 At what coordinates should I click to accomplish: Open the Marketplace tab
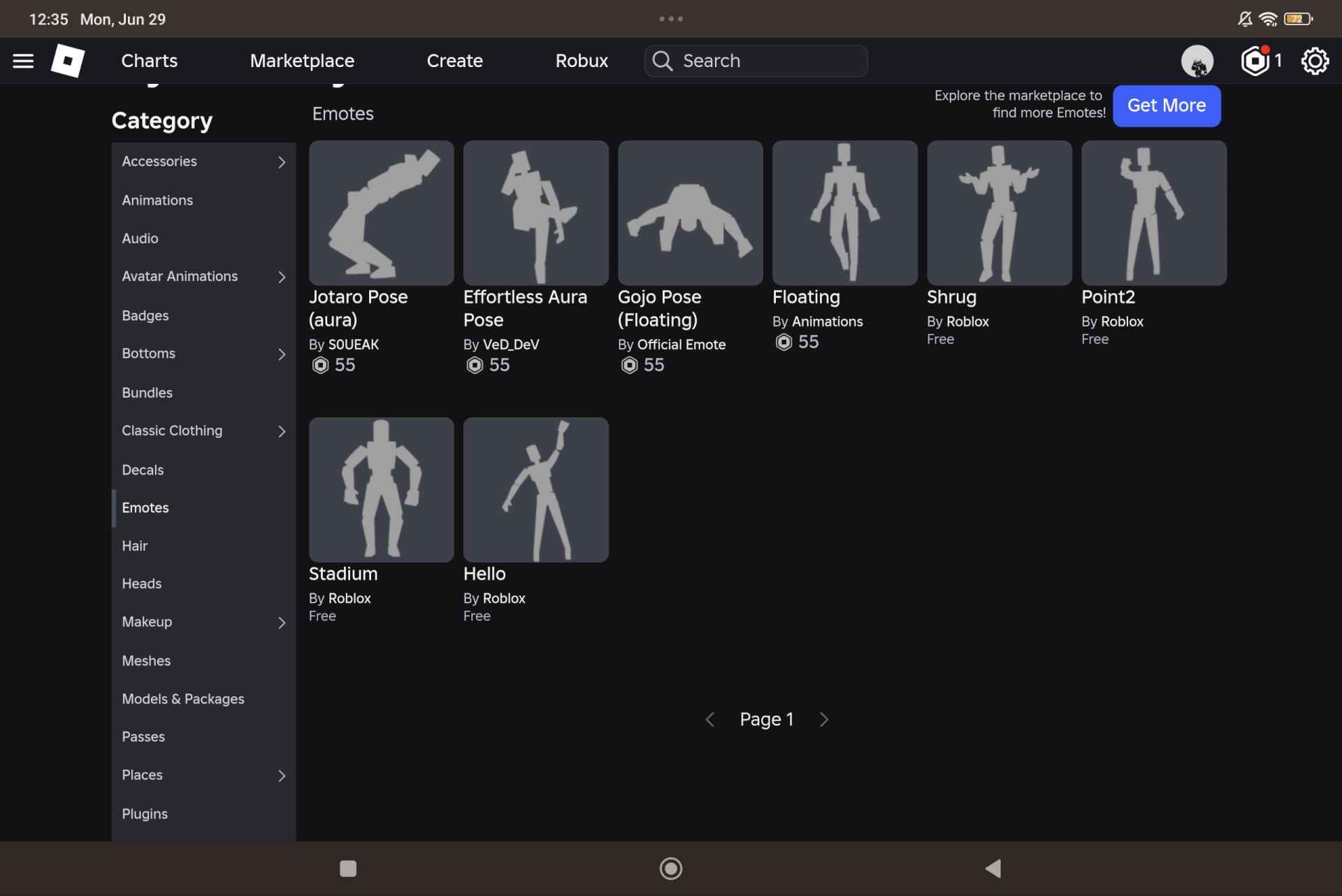[x=302, y=61]
